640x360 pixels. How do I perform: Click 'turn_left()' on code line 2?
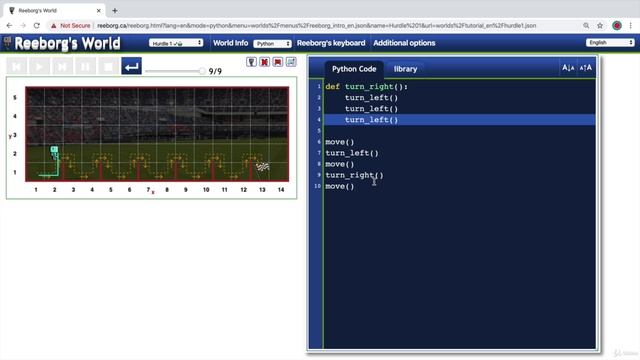pos(371,98)
